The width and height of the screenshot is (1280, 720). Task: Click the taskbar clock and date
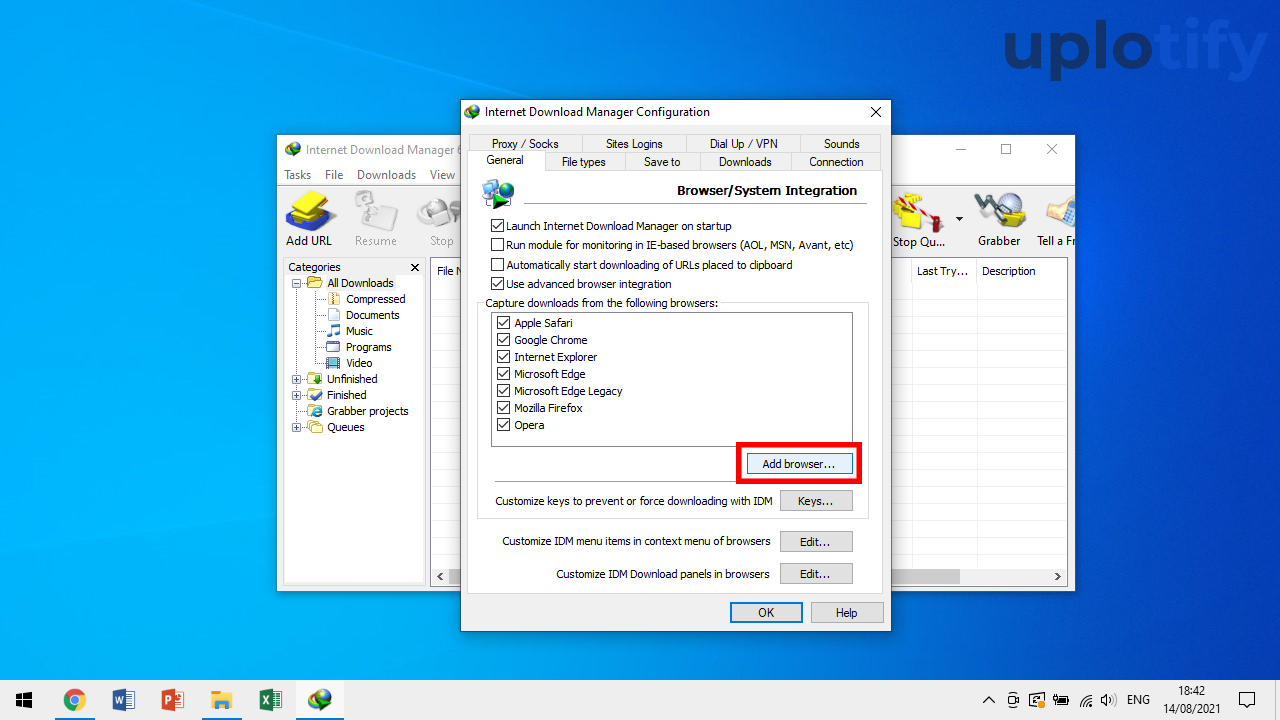pyautogui.click(x=1191, y=700)
